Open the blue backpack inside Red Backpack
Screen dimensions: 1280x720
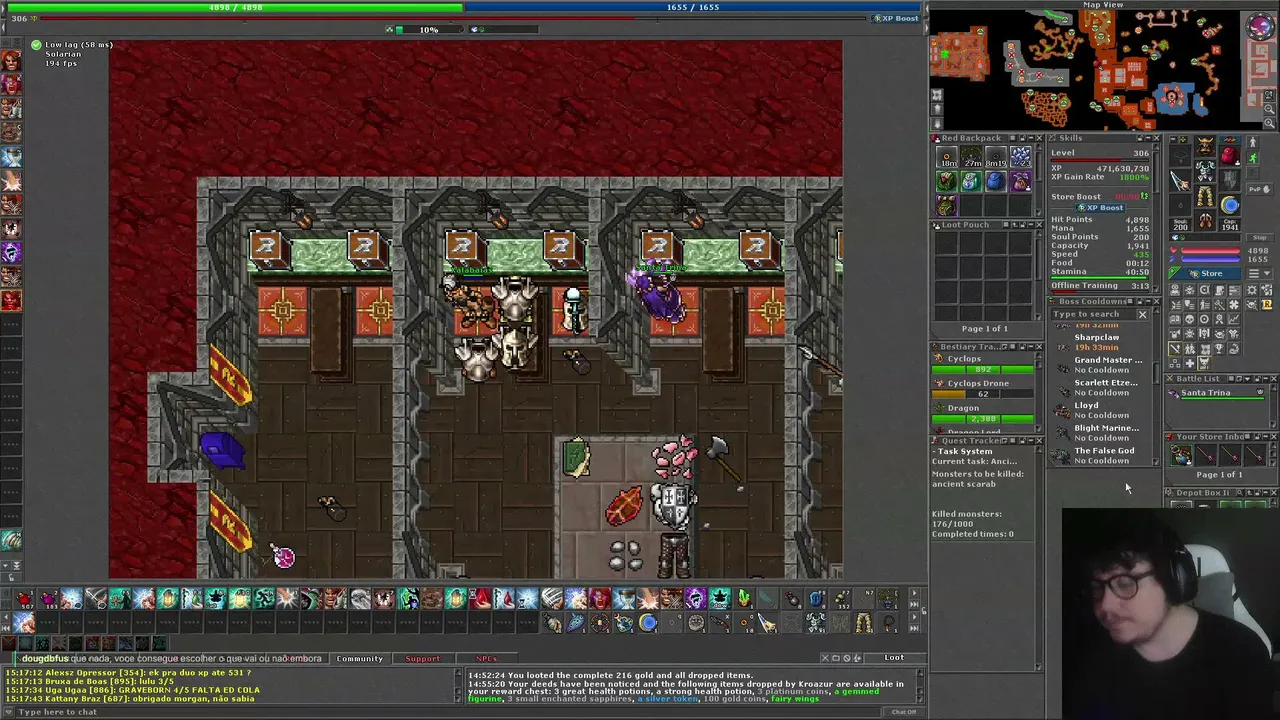pyautogui.click(x=996, y=181)
